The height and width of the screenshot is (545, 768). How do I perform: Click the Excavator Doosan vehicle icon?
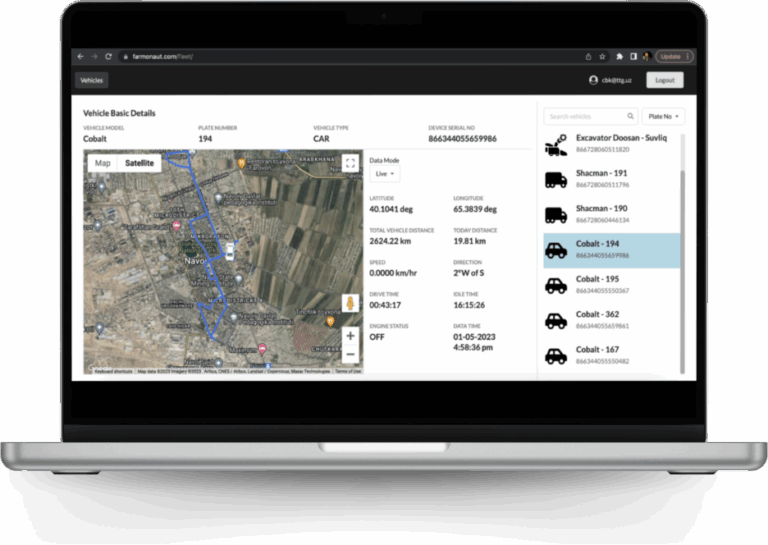(555, 145)
